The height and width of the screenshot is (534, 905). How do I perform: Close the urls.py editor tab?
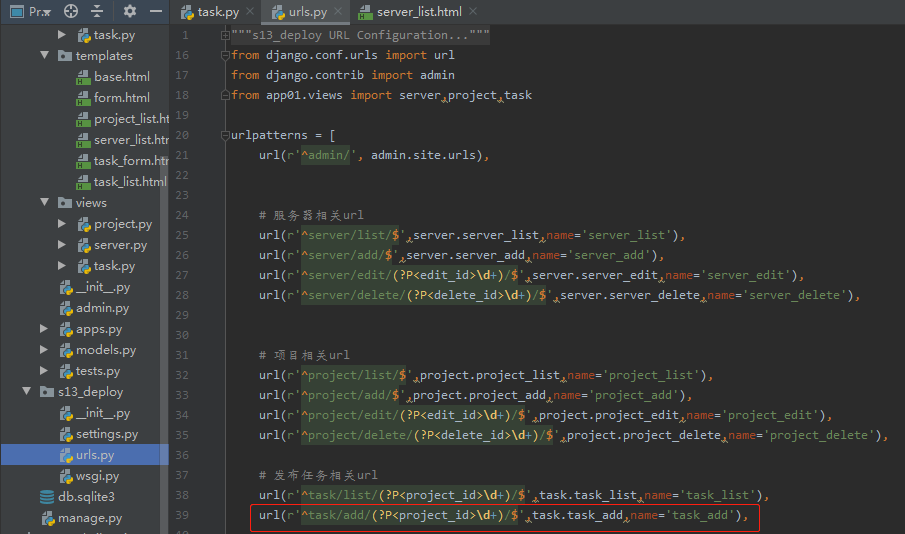(x=338, y=11)
